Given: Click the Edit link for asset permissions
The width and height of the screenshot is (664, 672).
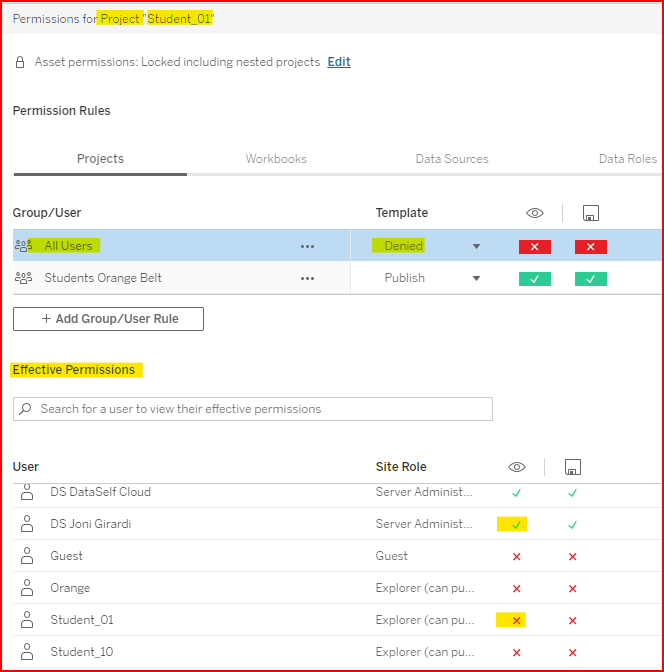Looking at the screenshot, I should [339, 62].
